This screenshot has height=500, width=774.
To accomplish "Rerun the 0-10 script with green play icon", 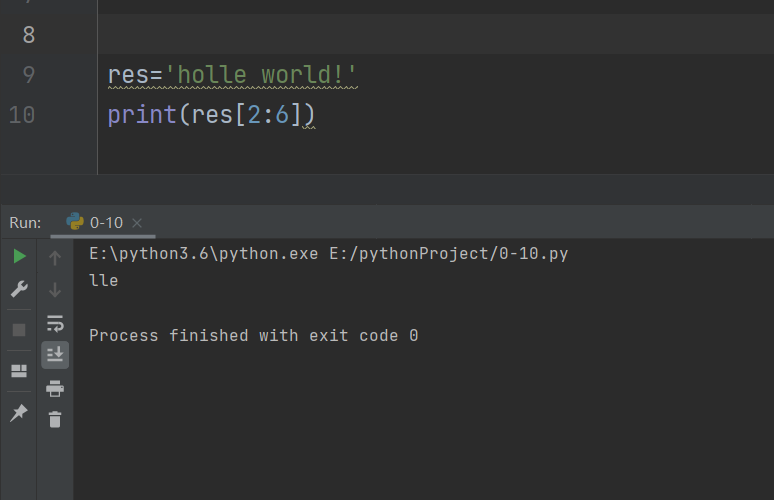I will [x=19, y=256].
